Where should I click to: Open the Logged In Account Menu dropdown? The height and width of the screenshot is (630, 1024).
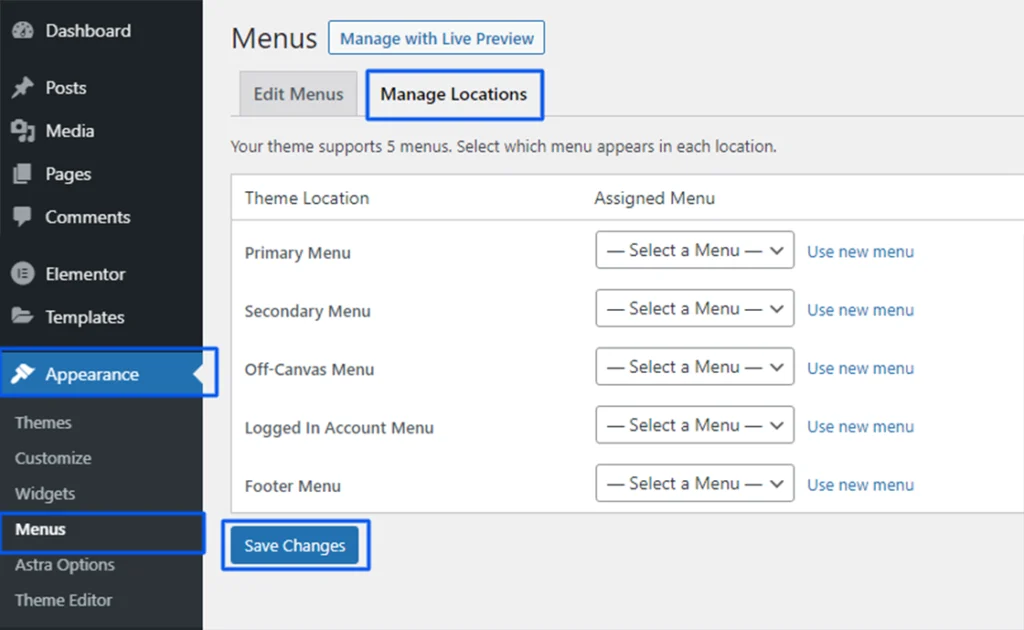[694, 424]
